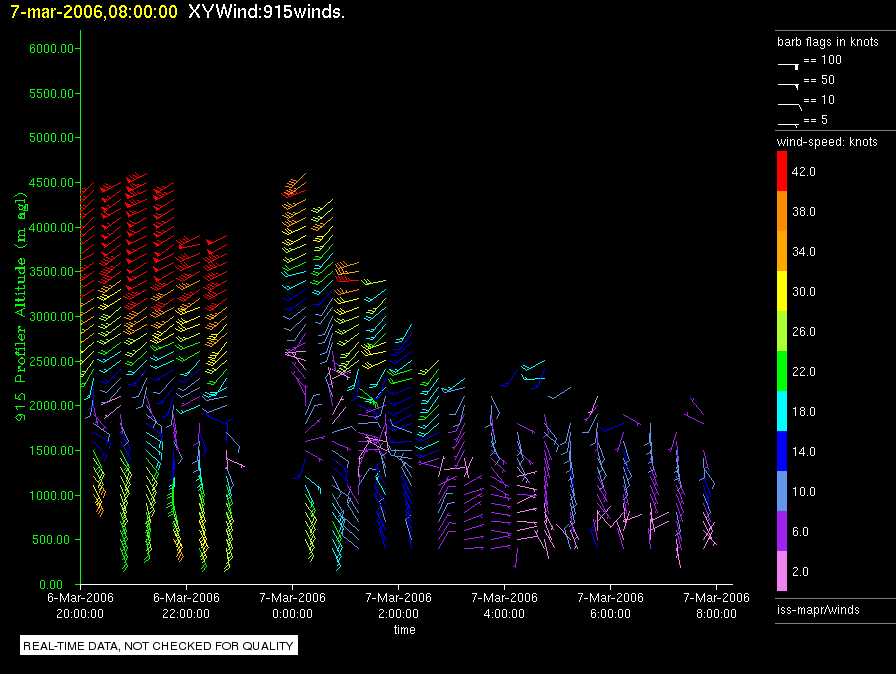
Task: Select the 10-knot barb flag symbol
Action: [x=789, y=103]
